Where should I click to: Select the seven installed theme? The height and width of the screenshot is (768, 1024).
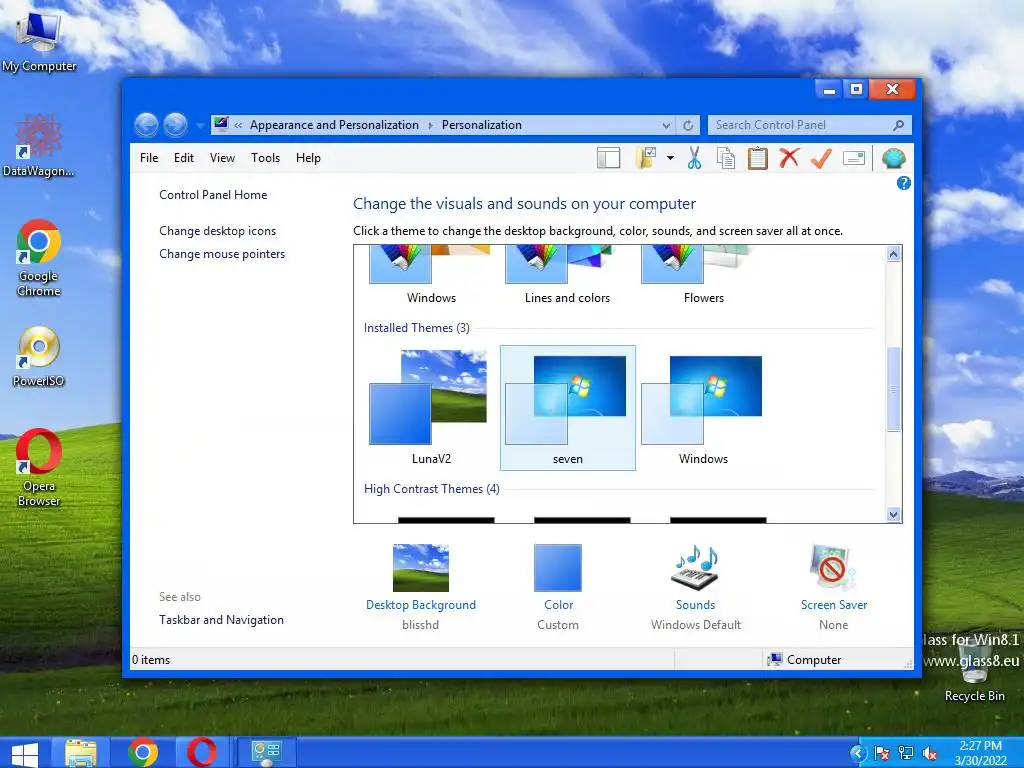pos(568,408)
